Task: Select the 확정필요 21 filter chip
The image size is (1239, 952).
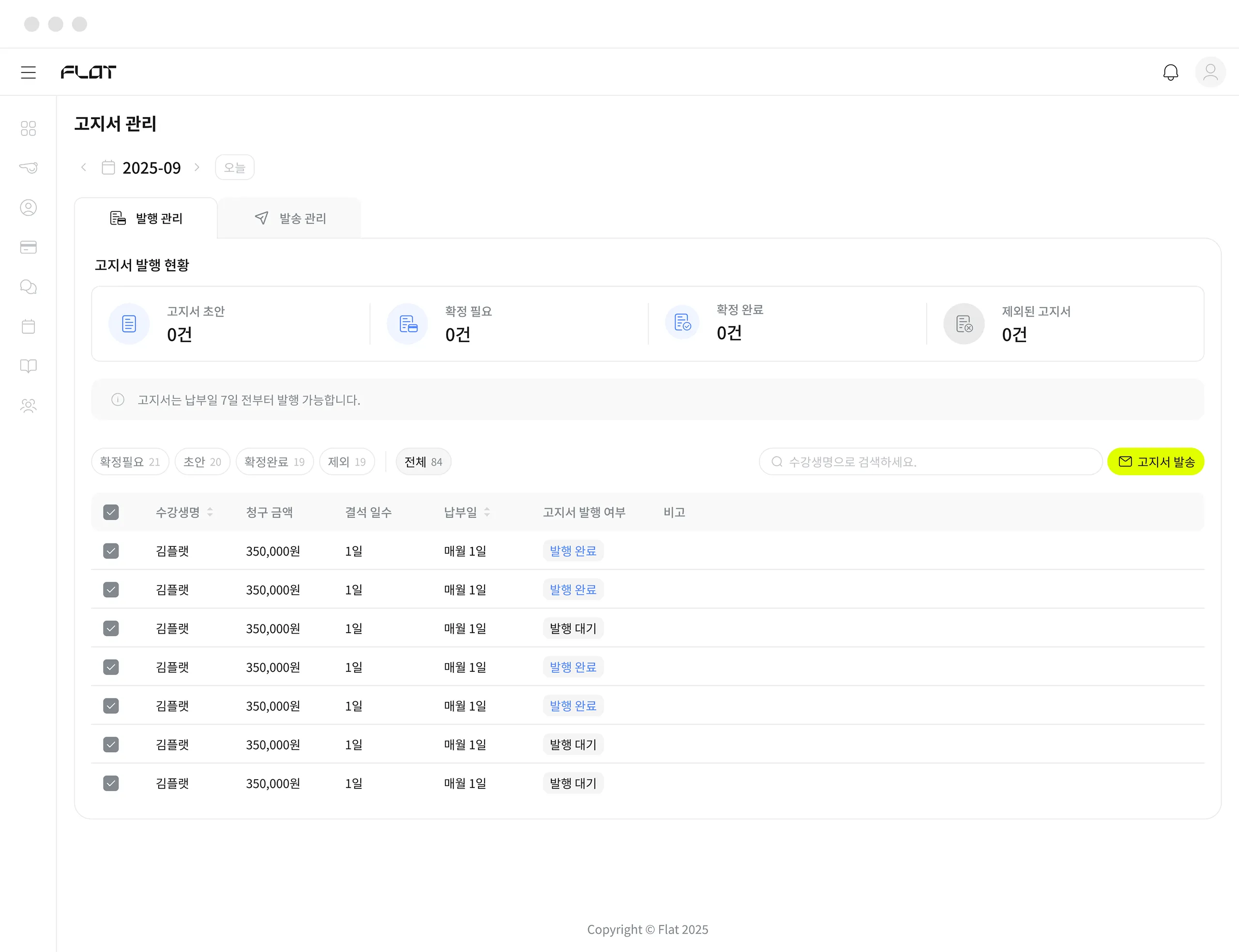Action: click(130, 462)
